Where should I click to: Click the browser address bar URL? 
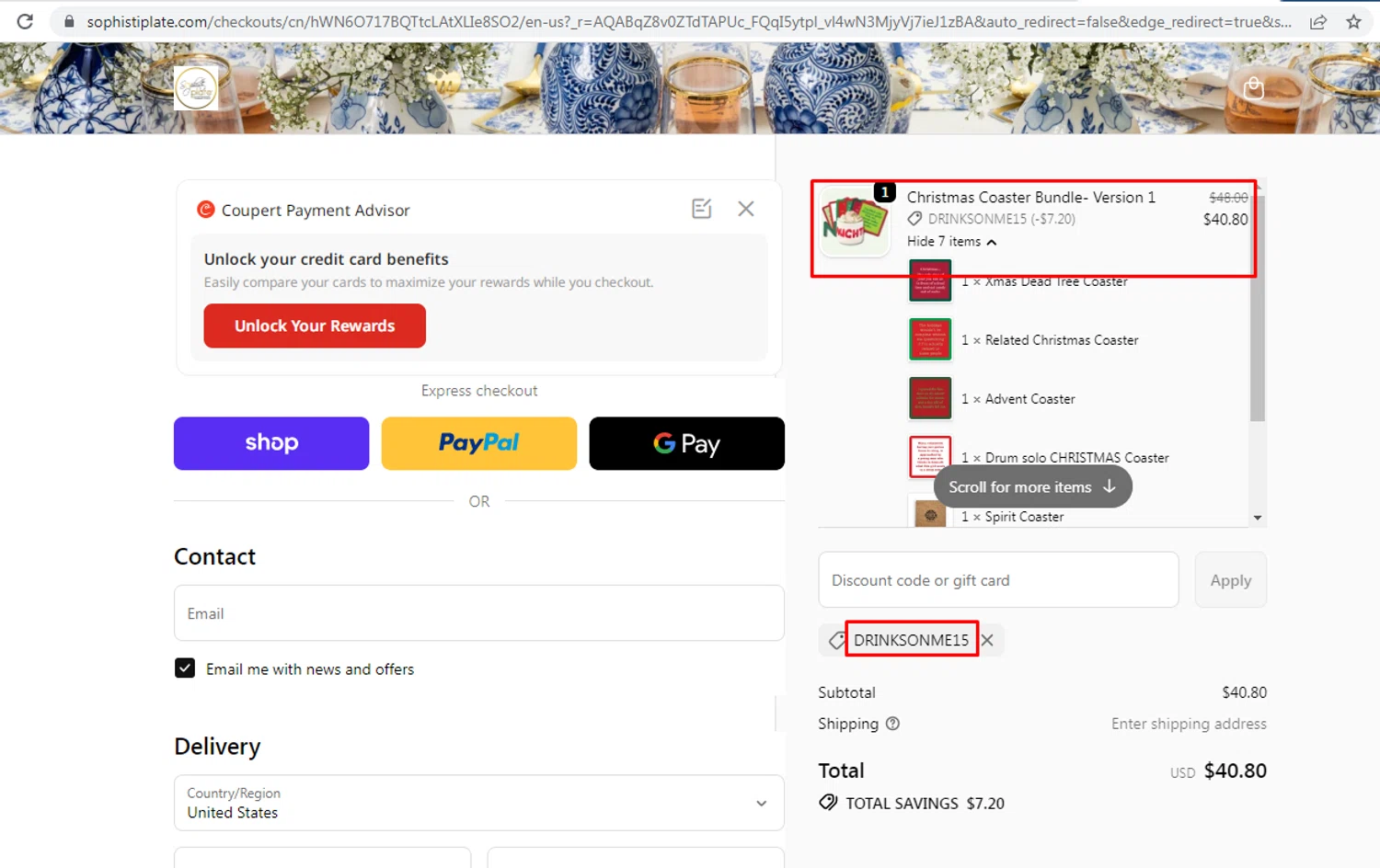(688, 21)
